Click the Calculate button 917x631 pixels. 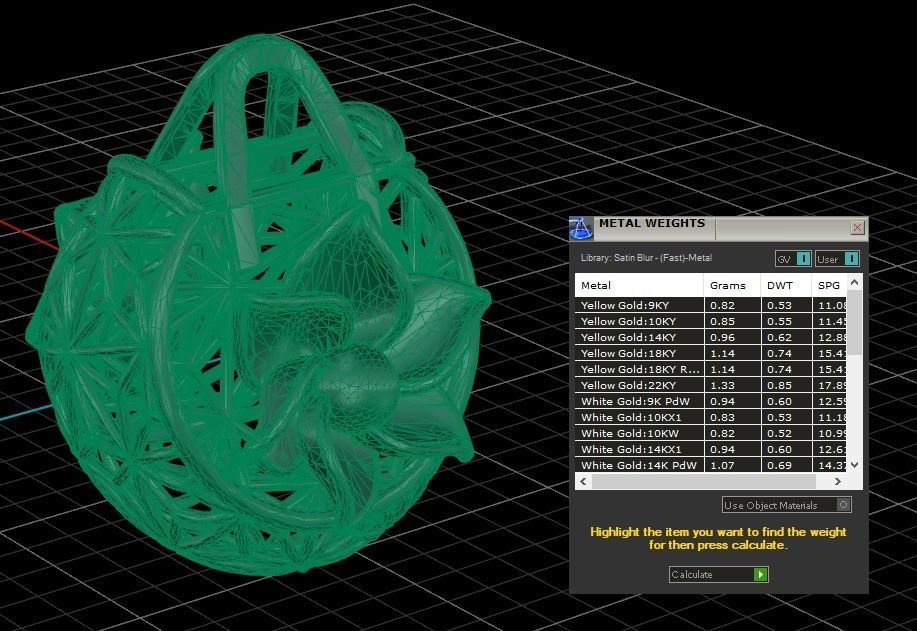click(718, 574)
